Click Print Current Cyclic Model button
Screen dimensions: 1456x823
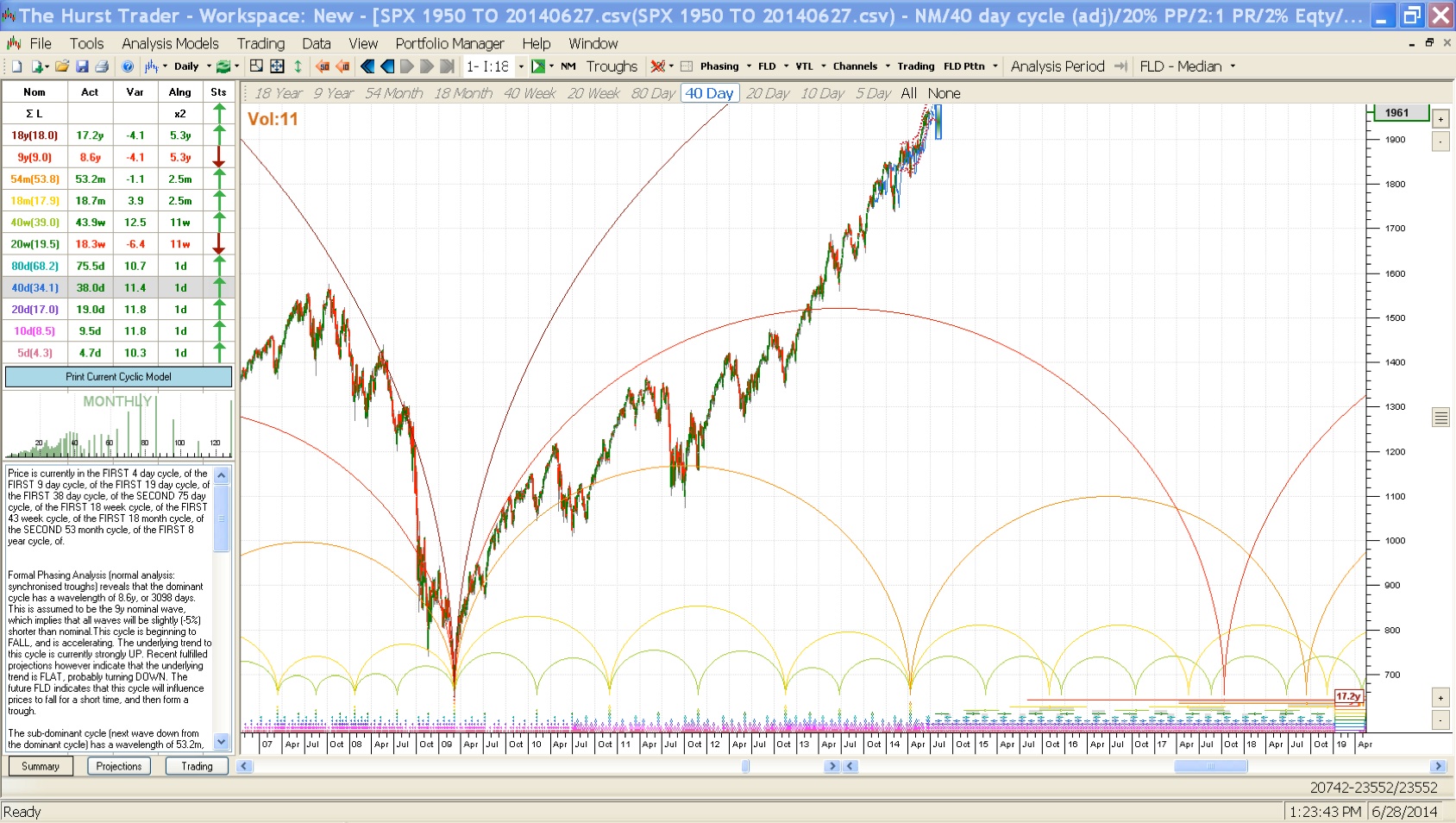tap(118, 377)
